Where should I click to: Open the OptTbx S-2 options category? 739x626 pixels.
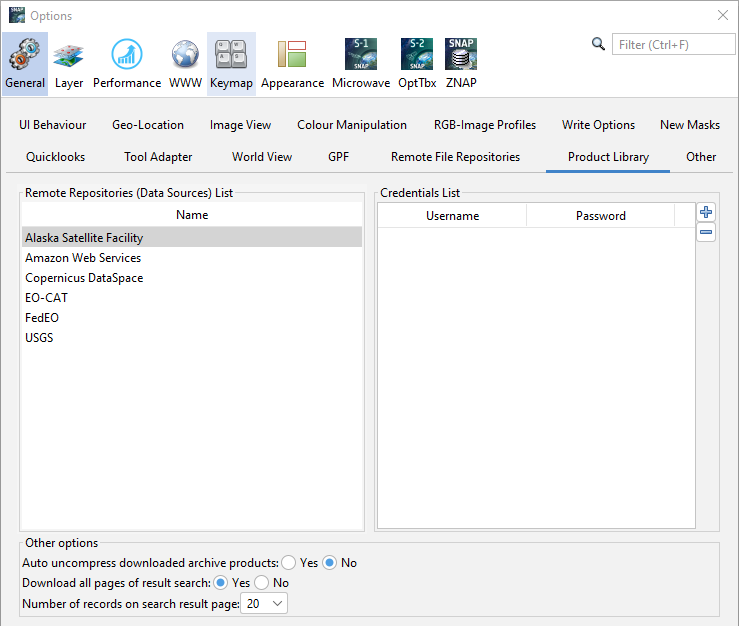(417, 63)
